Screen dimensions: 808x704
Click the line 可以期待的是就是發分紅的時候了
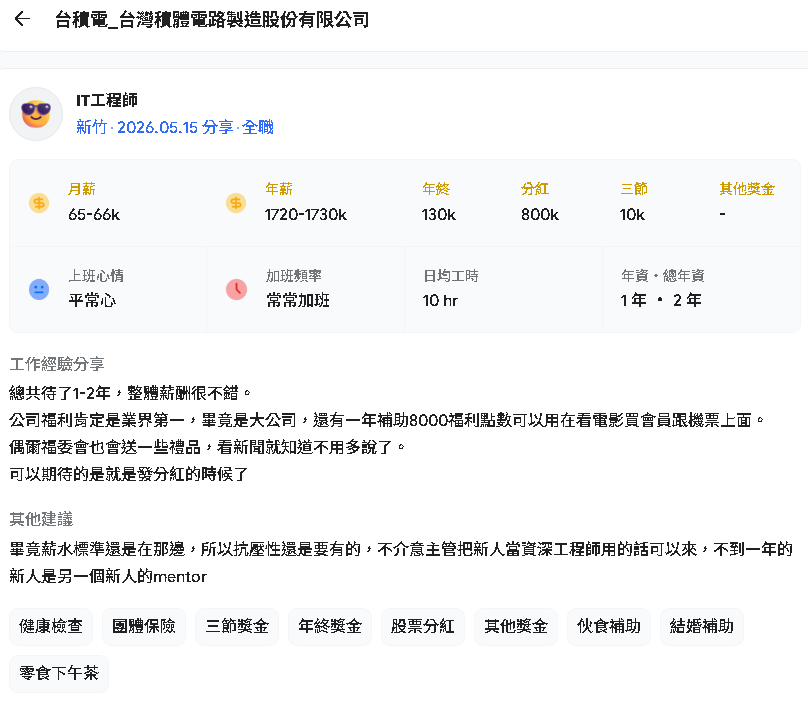[129, 474]
